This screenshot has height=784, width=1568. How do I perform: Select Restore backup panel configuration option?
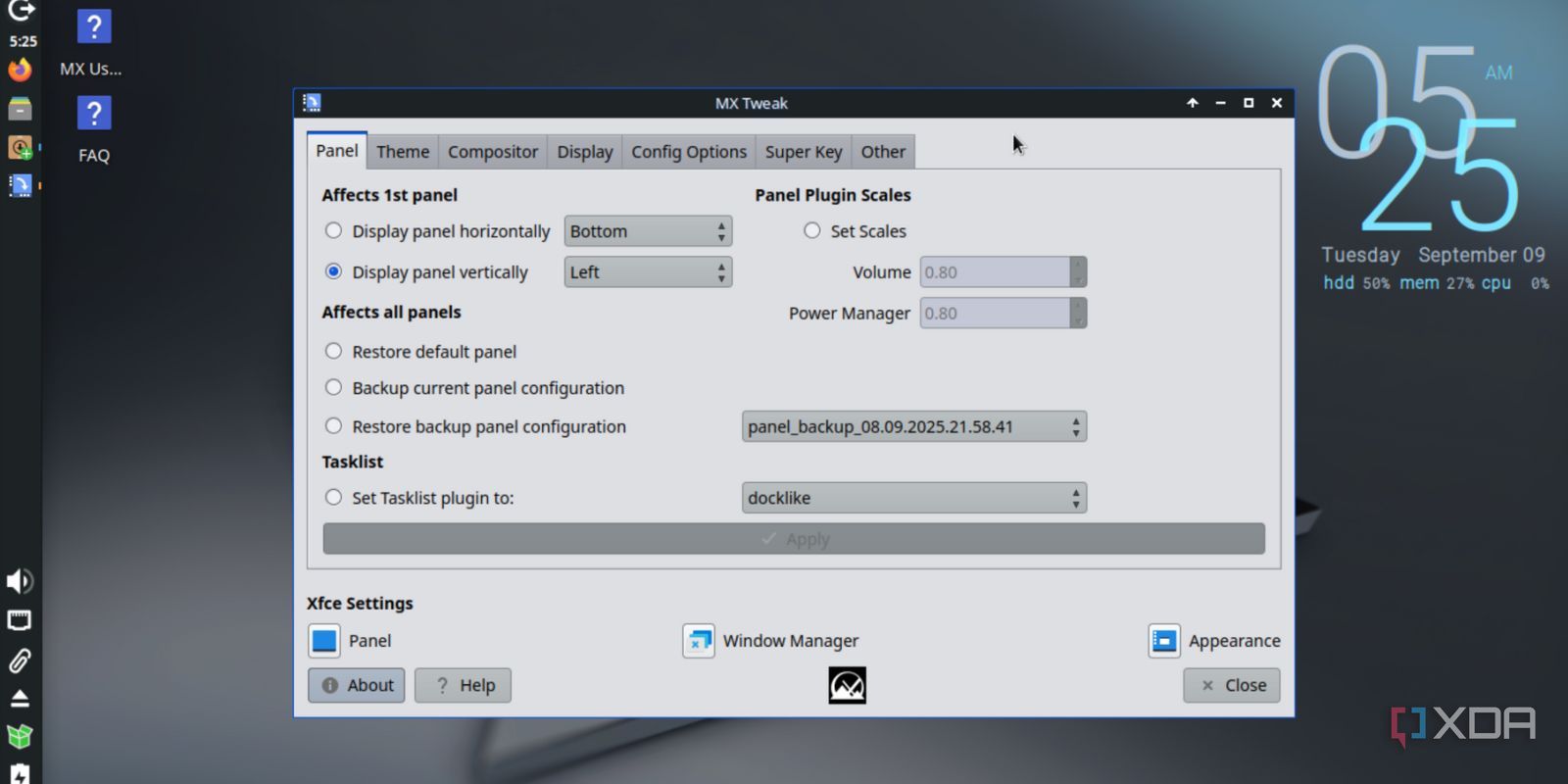click(333, 425)
